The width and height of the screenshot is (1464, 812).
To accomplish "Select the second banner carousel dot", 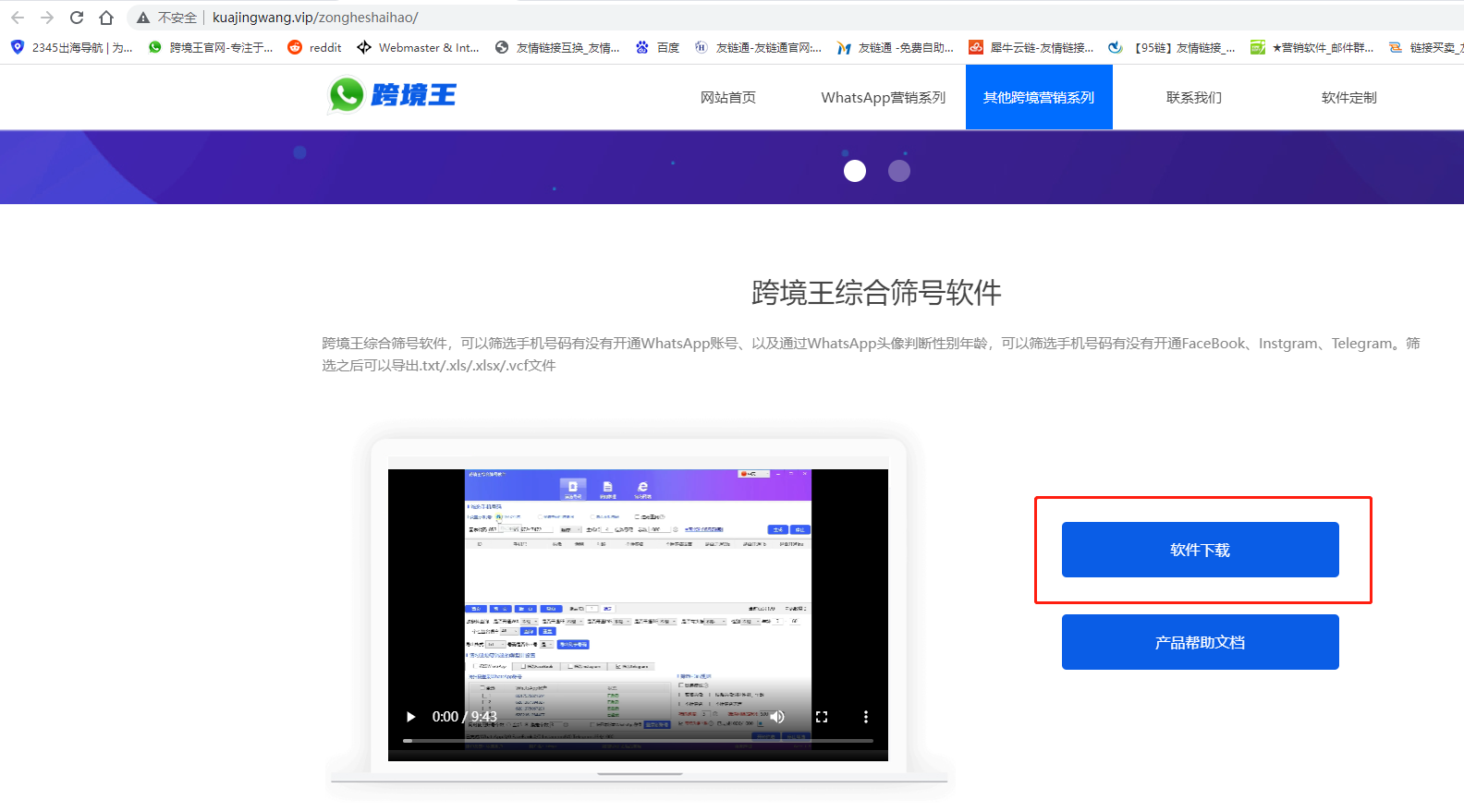I will [x=899, y=171].
